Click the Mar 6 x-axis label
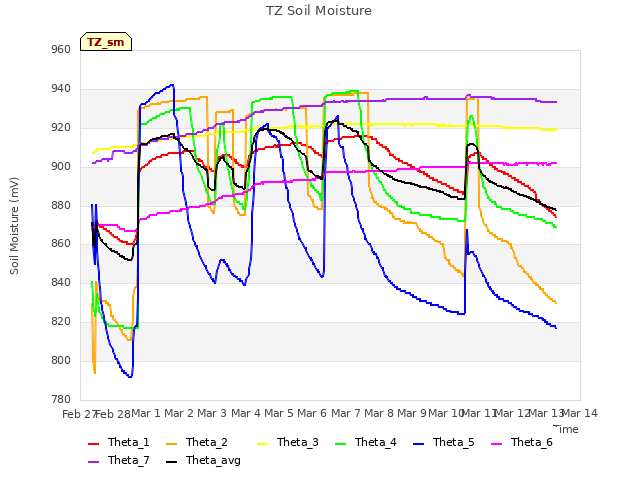The width and height of the screenshot is (640, 480). pyautogui.click(x=312, y=413)
